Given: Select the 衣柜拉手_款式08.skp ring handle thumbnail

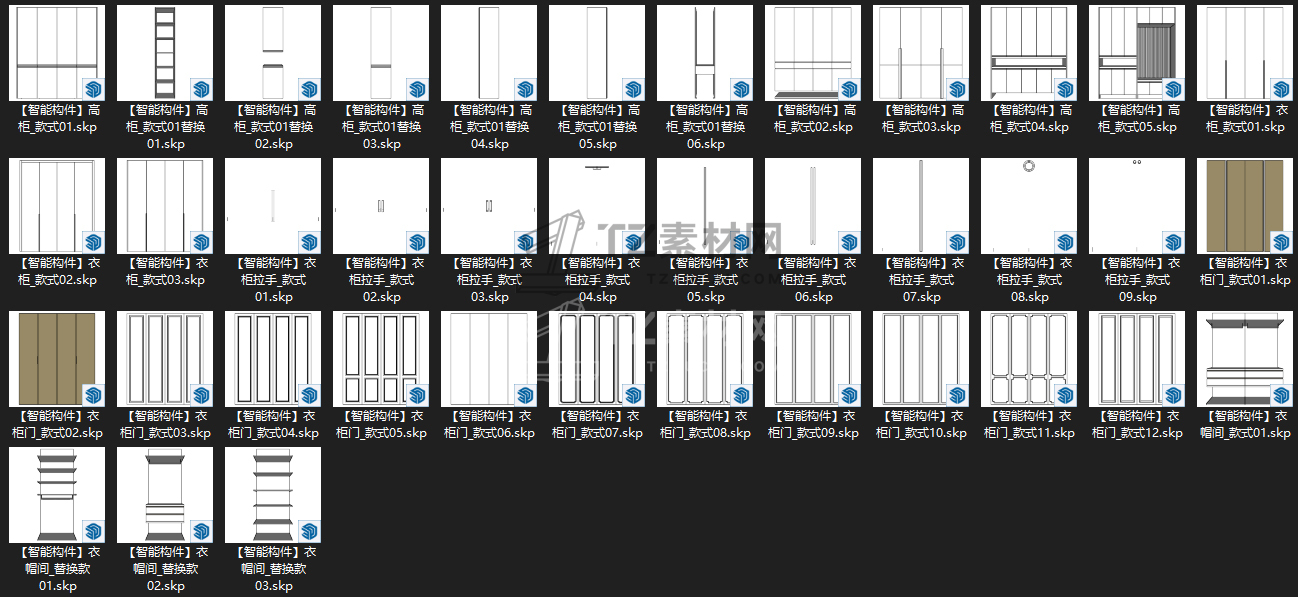Looking at the screenshot, I should (x=1029, y=206).
